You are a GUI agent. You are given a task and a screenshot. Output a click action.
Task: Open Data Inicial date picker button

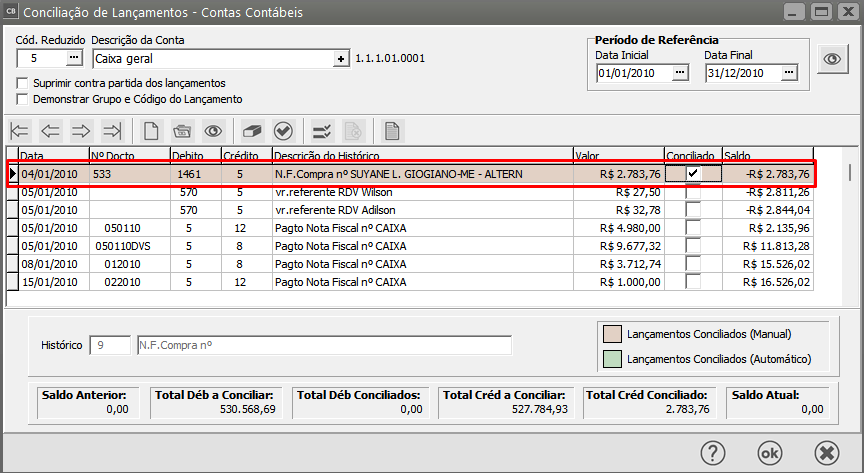680,73
